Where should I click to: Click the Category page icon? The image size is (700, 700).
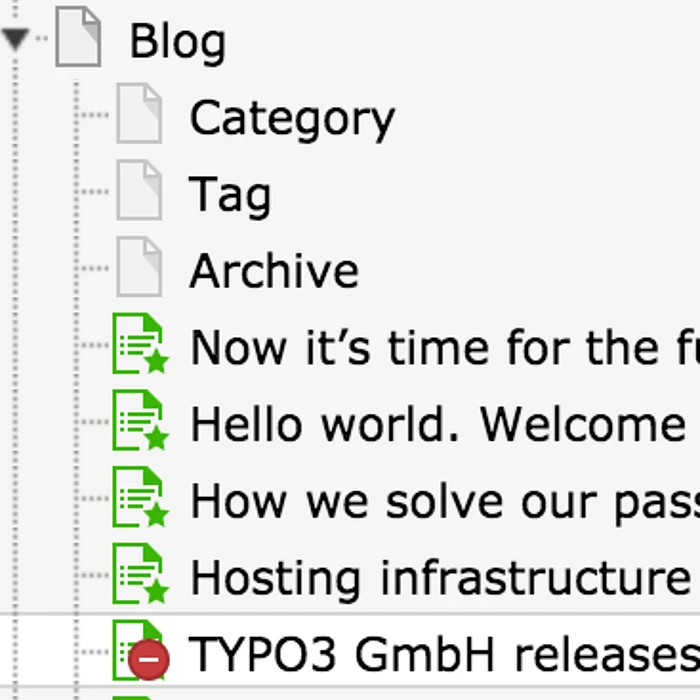point(138,115)
